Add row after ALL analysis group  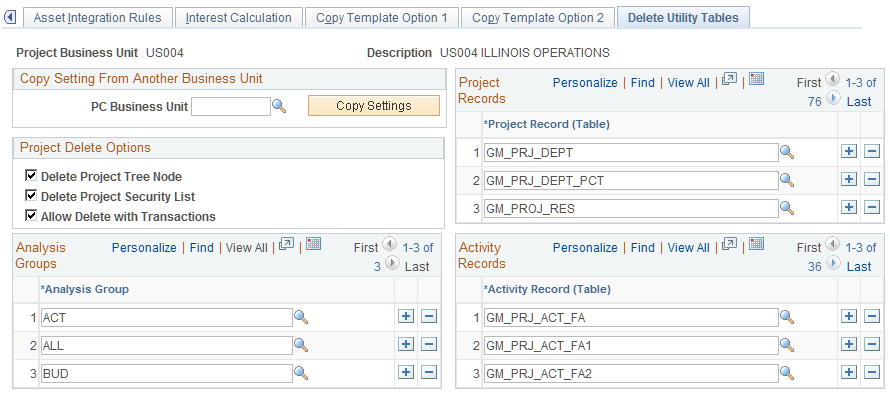point(406,344)
